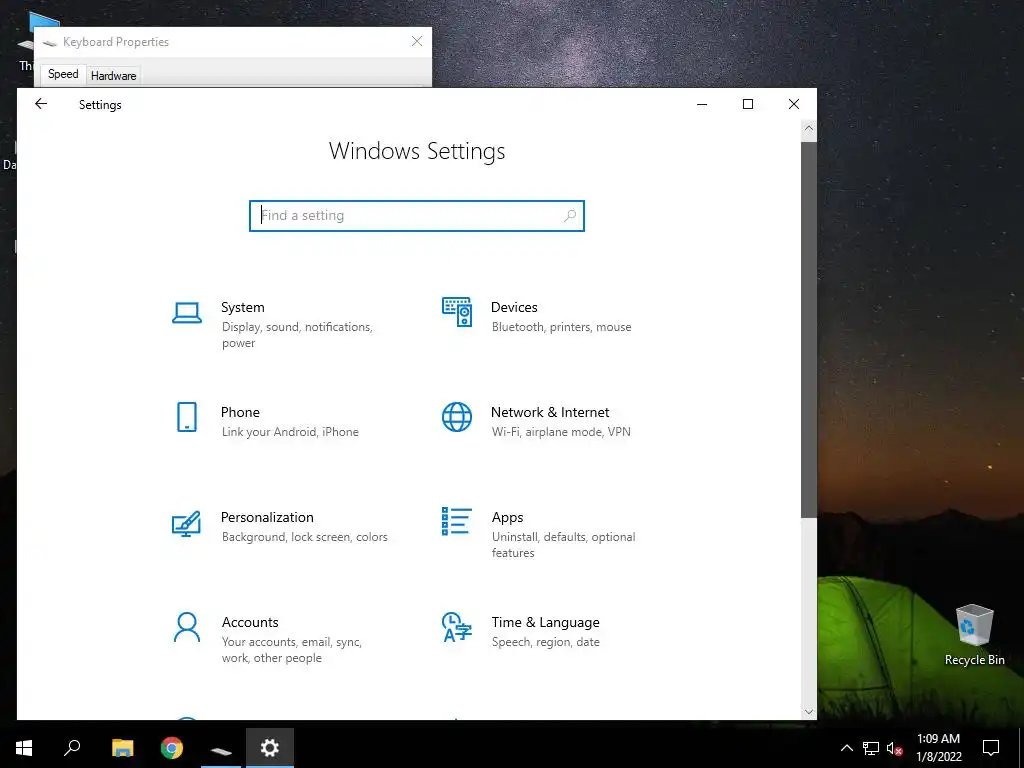Click 'Uninstall, defaults, optional features' description
Image resolution: width=1024 pixels, height=768 pixels.
564,545
